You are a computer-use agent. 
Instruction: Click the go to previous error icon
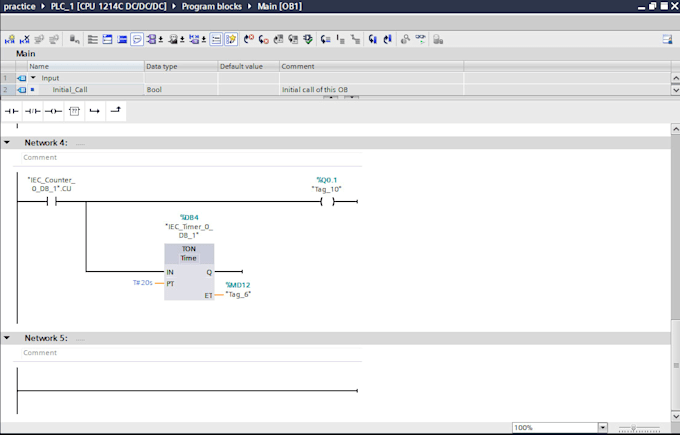[x=263, y=40]
